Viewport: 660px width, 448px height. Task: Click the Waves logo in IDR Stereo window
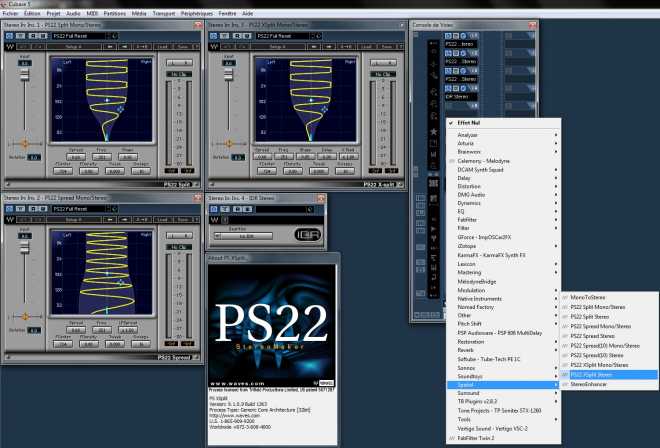tap(214, 219)
